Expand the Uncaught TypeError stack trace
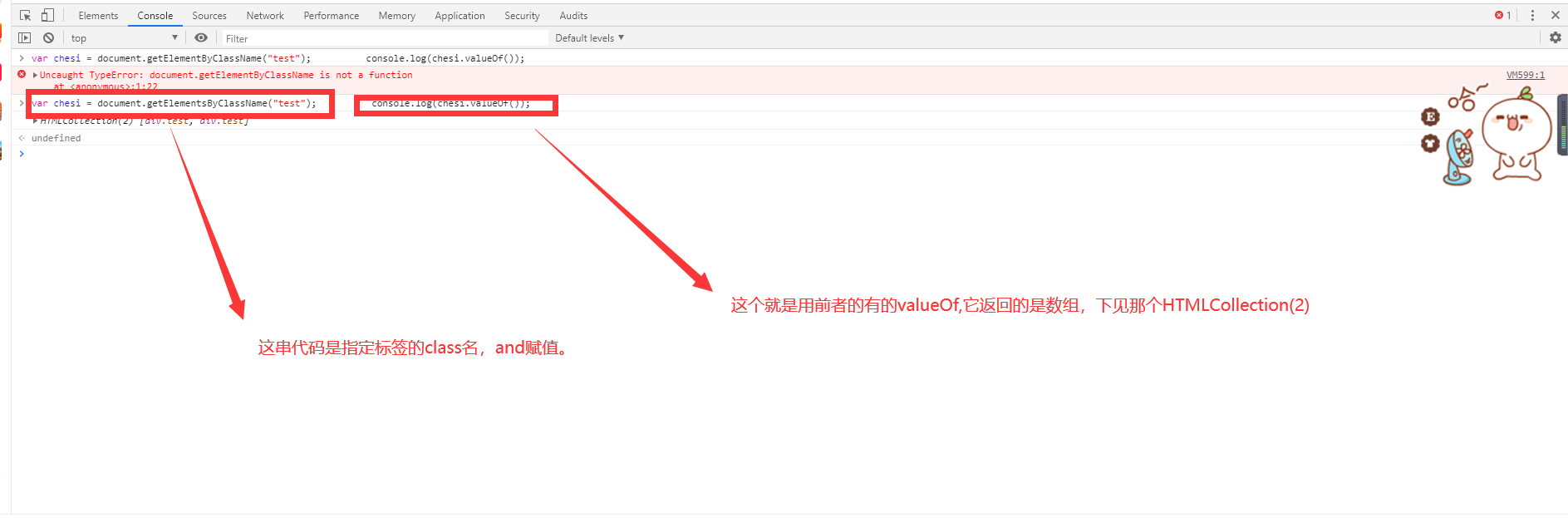 (x=35, y=75)
